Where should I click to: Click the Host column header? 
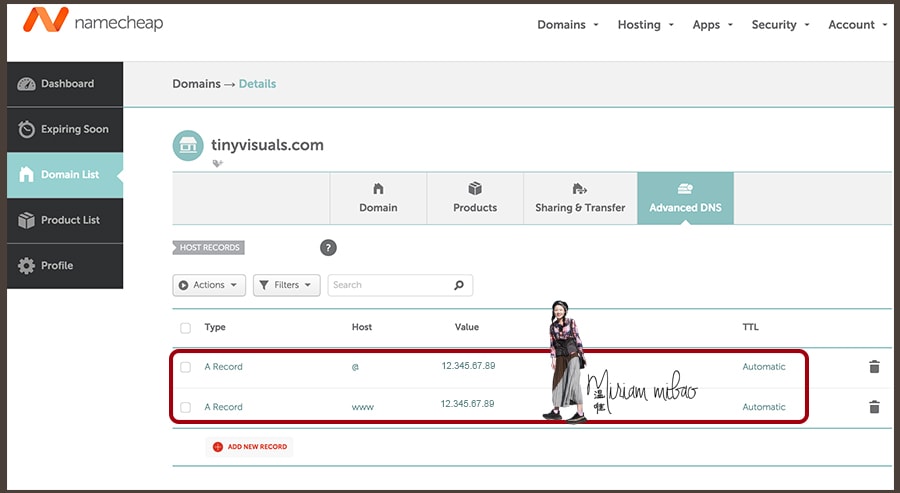tap(362, 327)
